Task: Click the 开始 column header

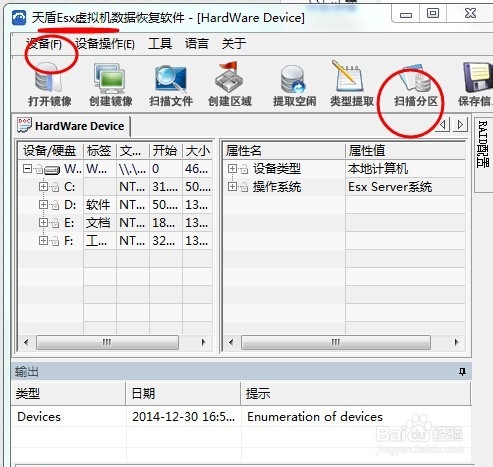Action: [x=166, y=151]
